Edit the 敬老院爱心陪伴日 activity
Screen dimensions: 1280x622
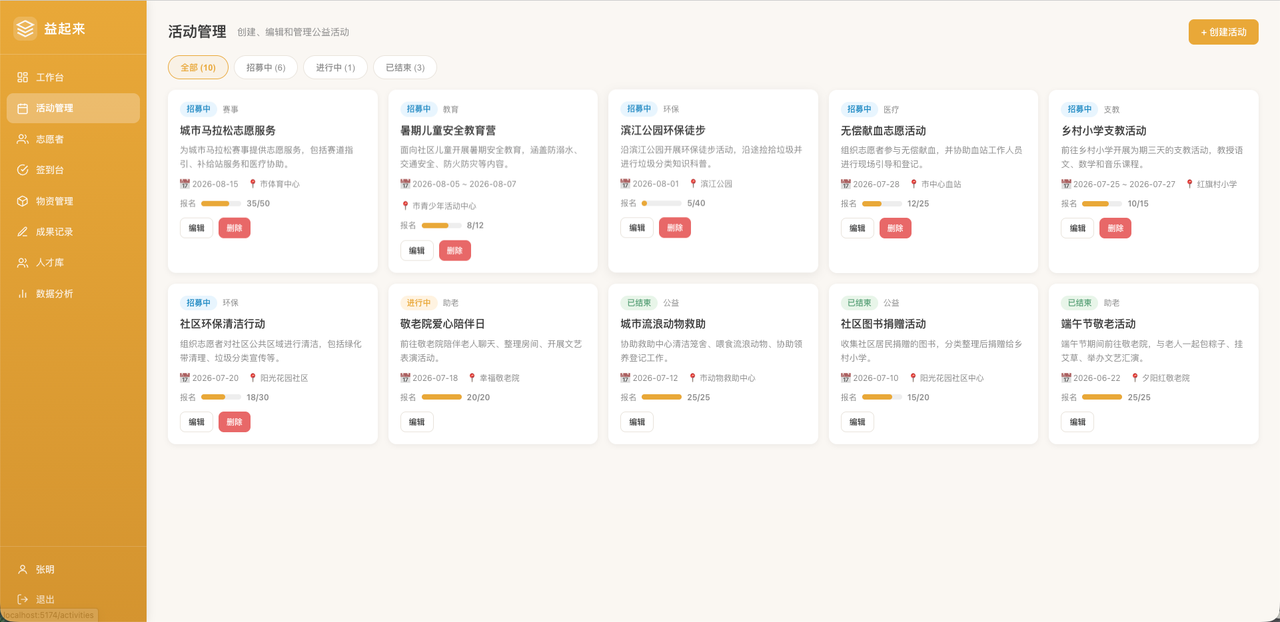tap(416, 422)
